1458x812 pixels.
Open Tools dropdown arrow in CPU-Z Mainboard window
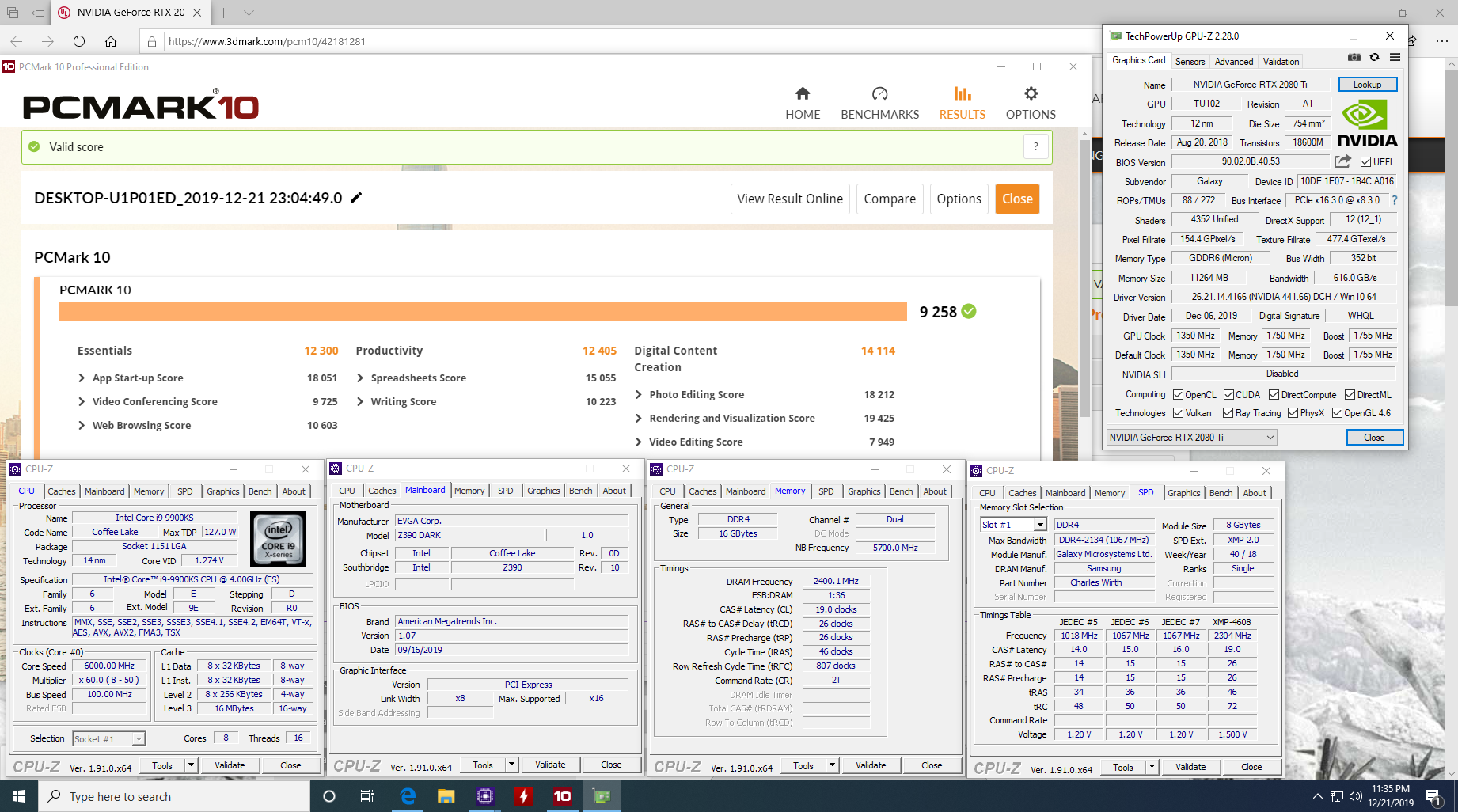point(511,765)
